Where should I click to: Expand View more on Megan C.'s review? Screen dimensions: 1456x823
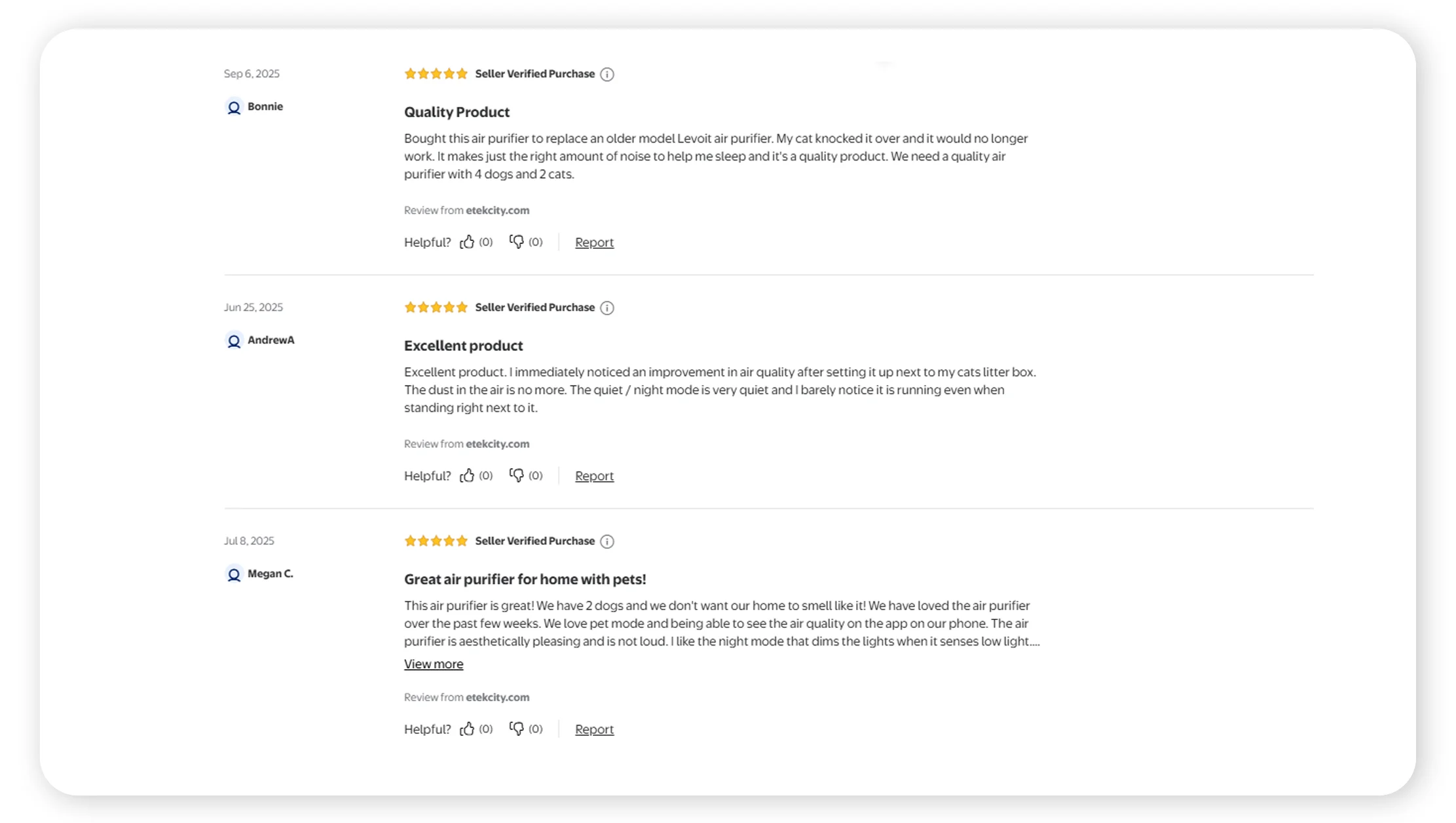pos(434,663)
